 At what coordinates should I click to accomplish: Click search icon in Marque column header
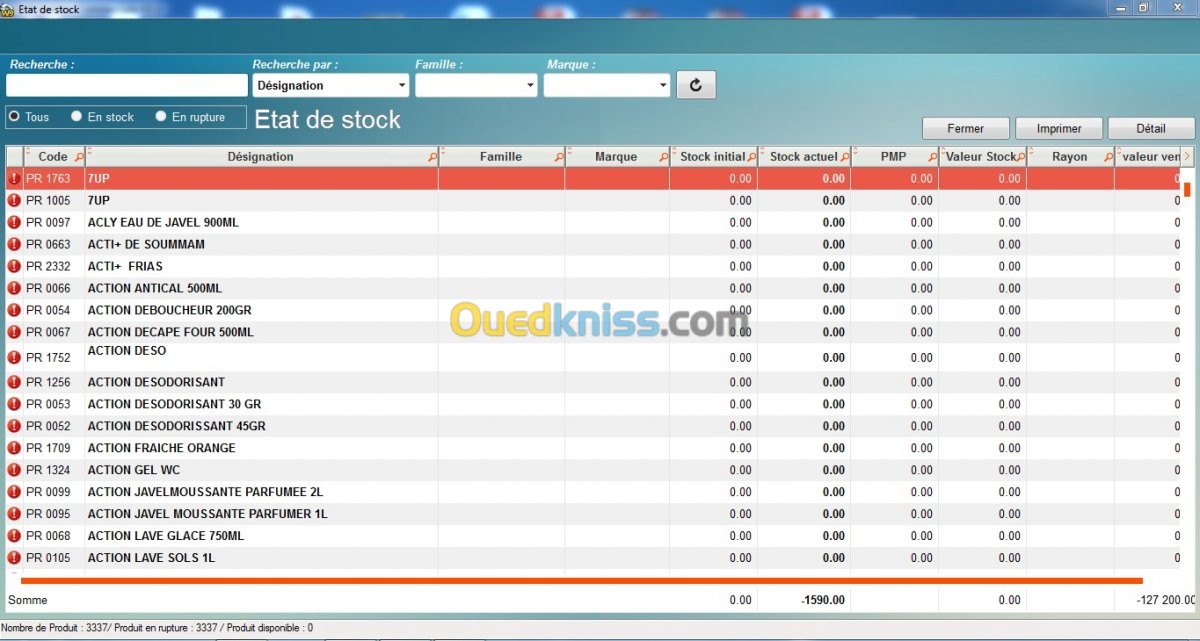tap(663, 158)
